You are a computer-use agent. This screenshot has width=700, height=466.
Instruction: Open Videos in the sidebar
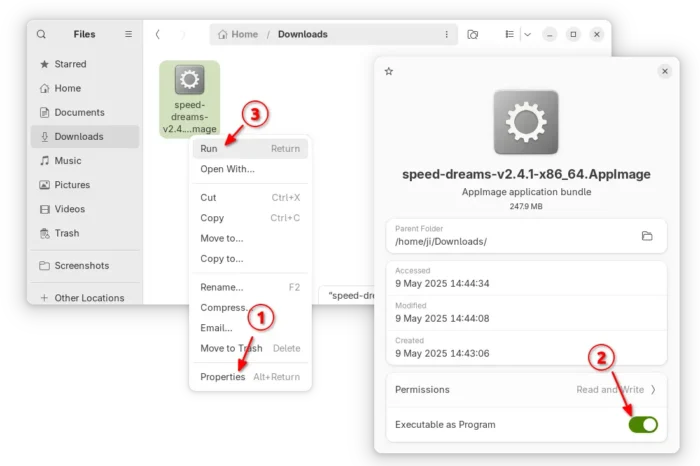85,209
